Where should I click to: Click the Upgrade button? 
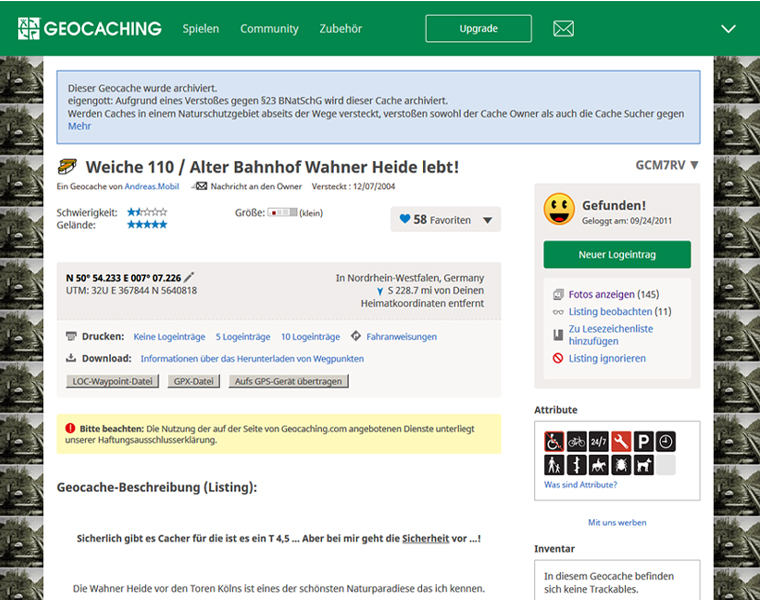[478, 28]
